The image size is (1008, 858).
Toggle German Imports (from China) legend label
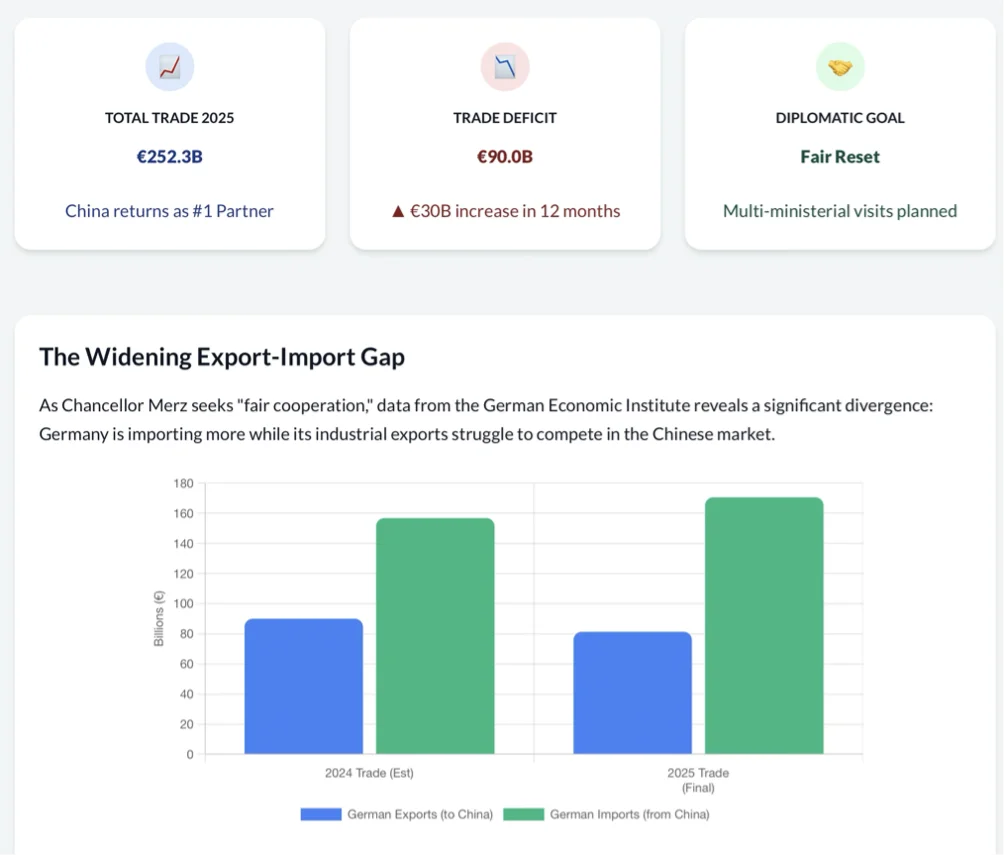pos(629,814)
